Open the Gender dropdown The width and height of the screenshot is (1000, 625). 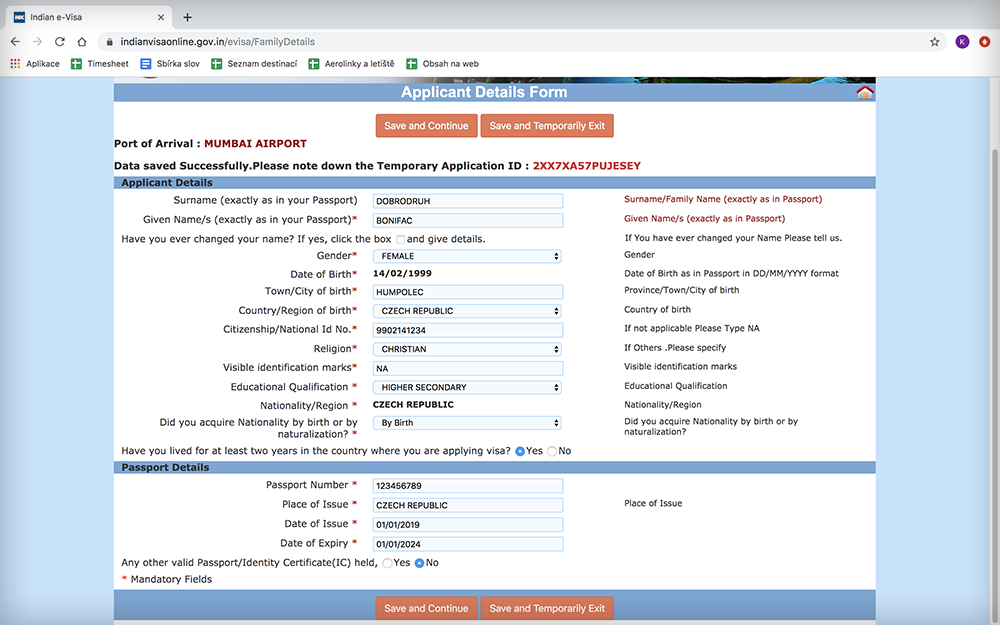tap(466, 257)
